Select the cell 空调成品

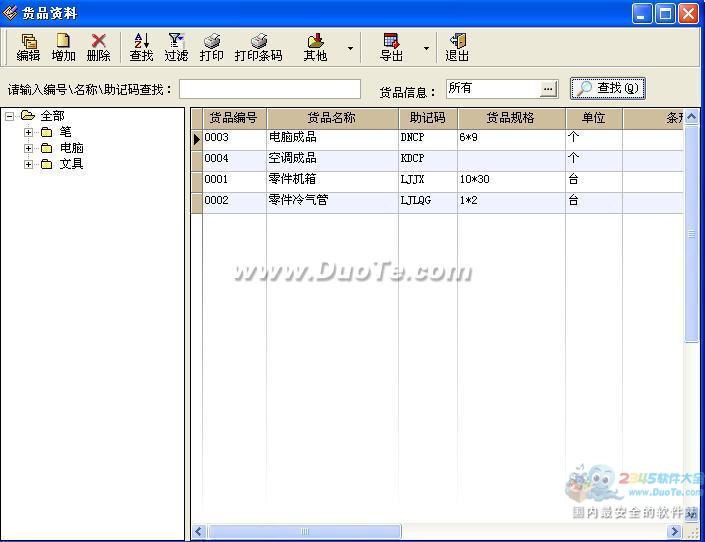click(332, 159)
